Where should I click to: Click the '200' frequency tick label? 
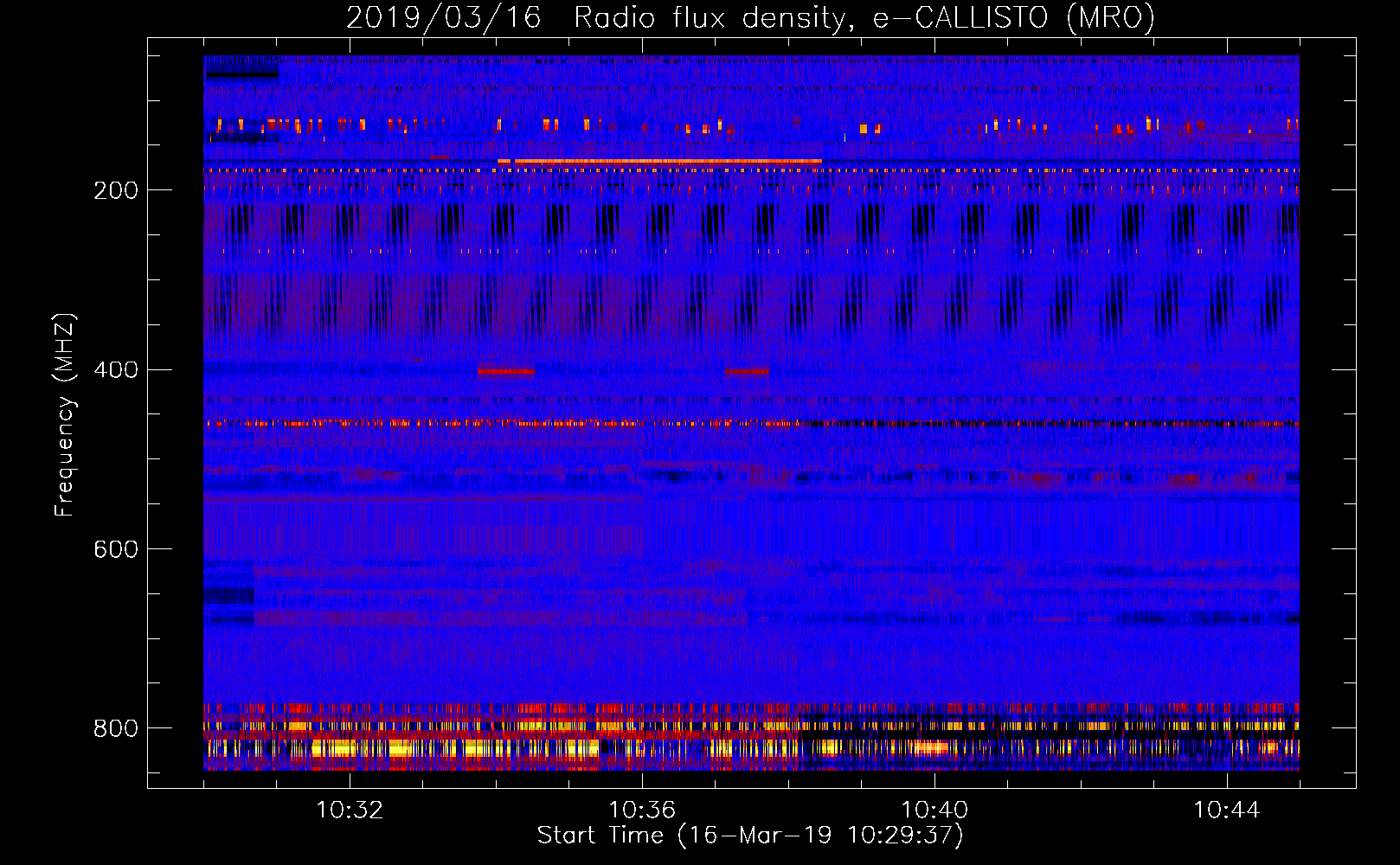(x=116, y=190)
